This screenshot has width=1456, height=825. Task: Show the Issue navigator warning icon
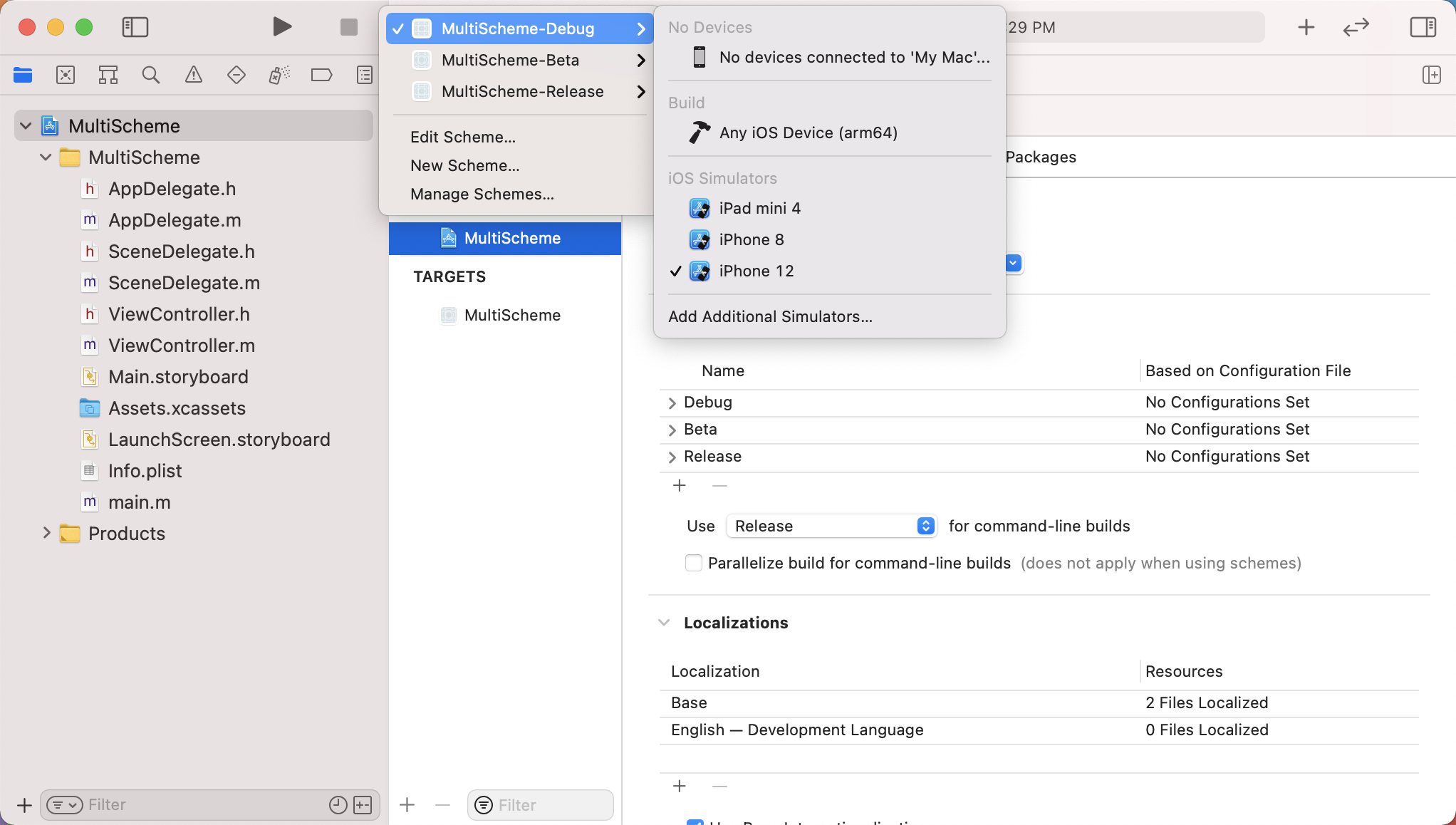tap(194, 75)
